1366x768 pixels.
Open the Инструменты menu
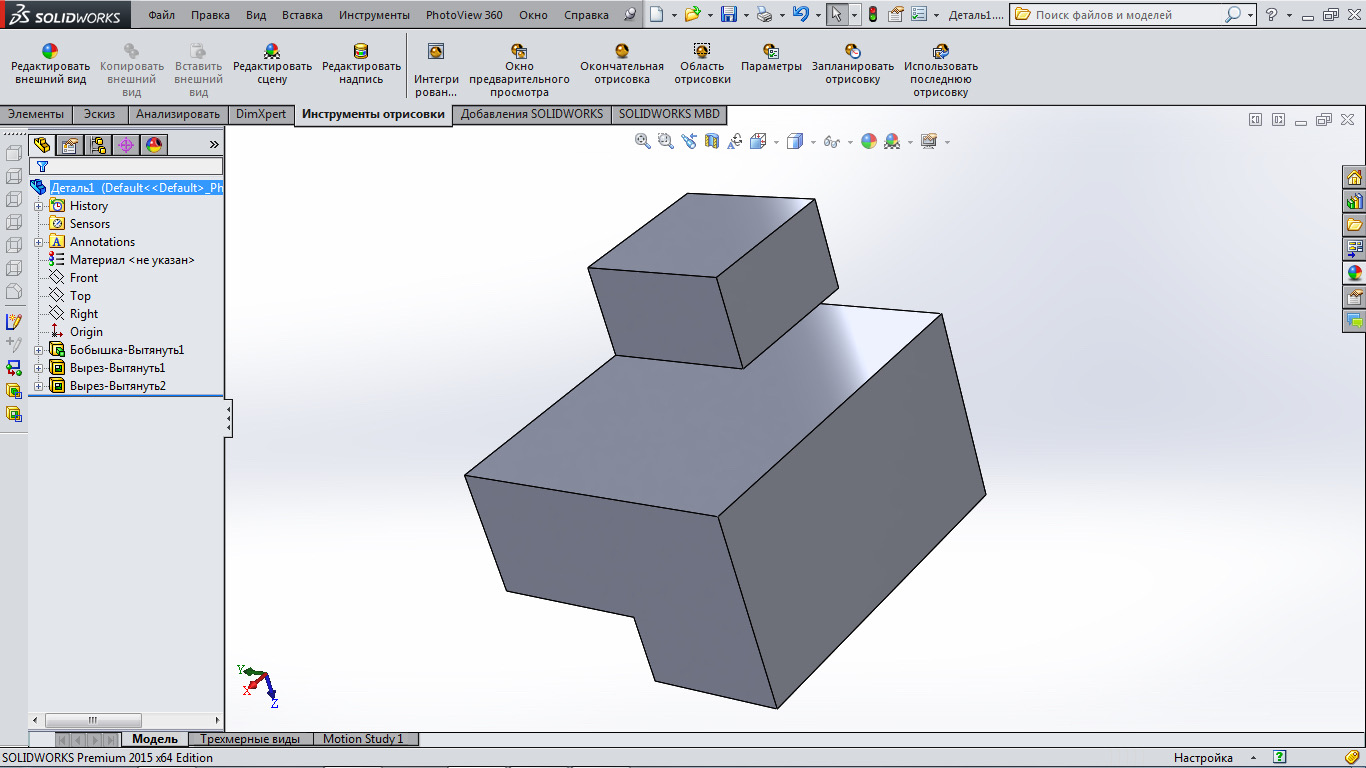click(374, 15)
